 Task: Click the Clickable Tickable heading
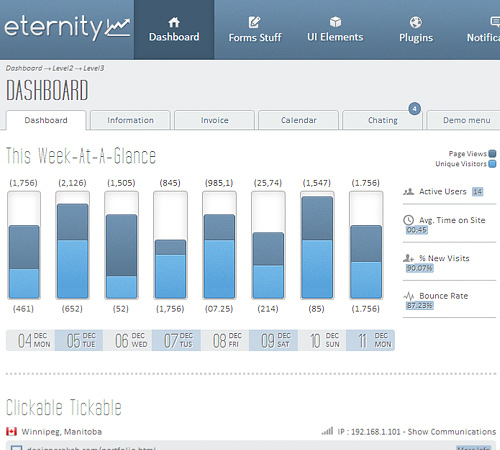(x=64, y=407)
